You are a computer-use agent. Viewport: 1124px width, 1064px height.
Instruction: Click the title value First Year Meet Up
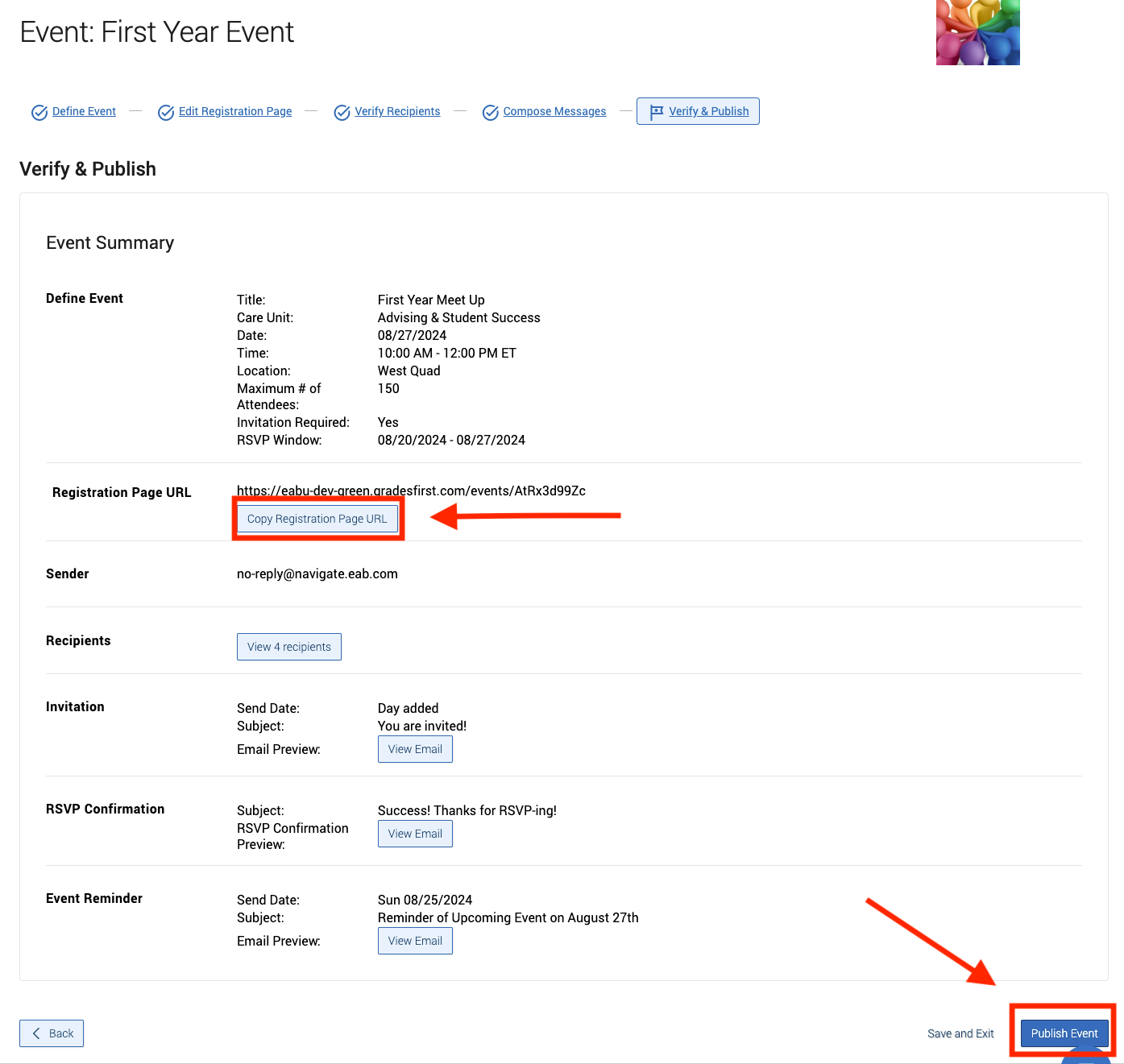431,300
